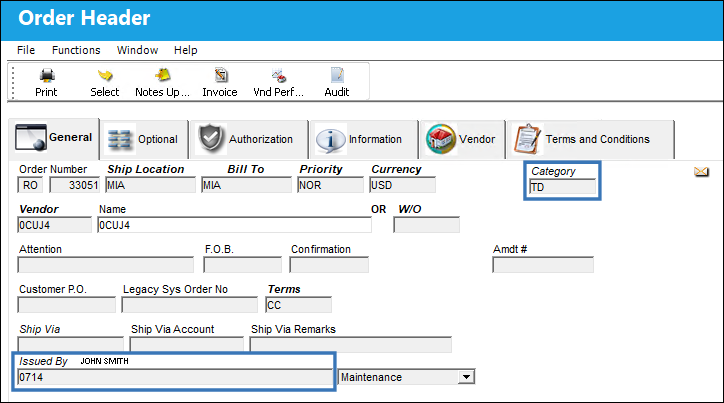
Task: Switch to the General tab
Action: tap(54, 138)
